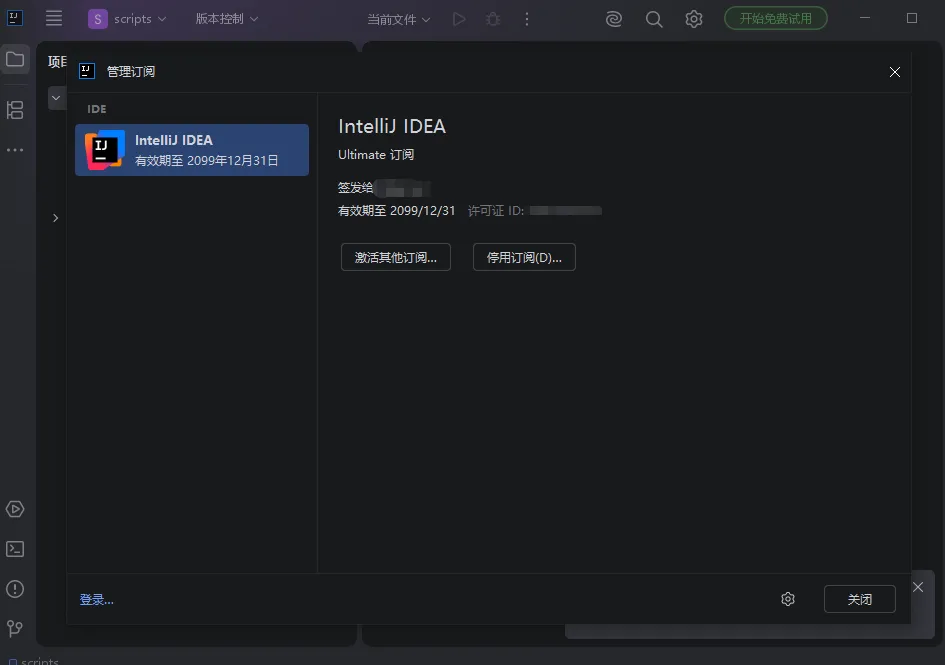Click the 激活其他订阅... button
Viewport: 945px width, 665px height.
pos(395,257)
